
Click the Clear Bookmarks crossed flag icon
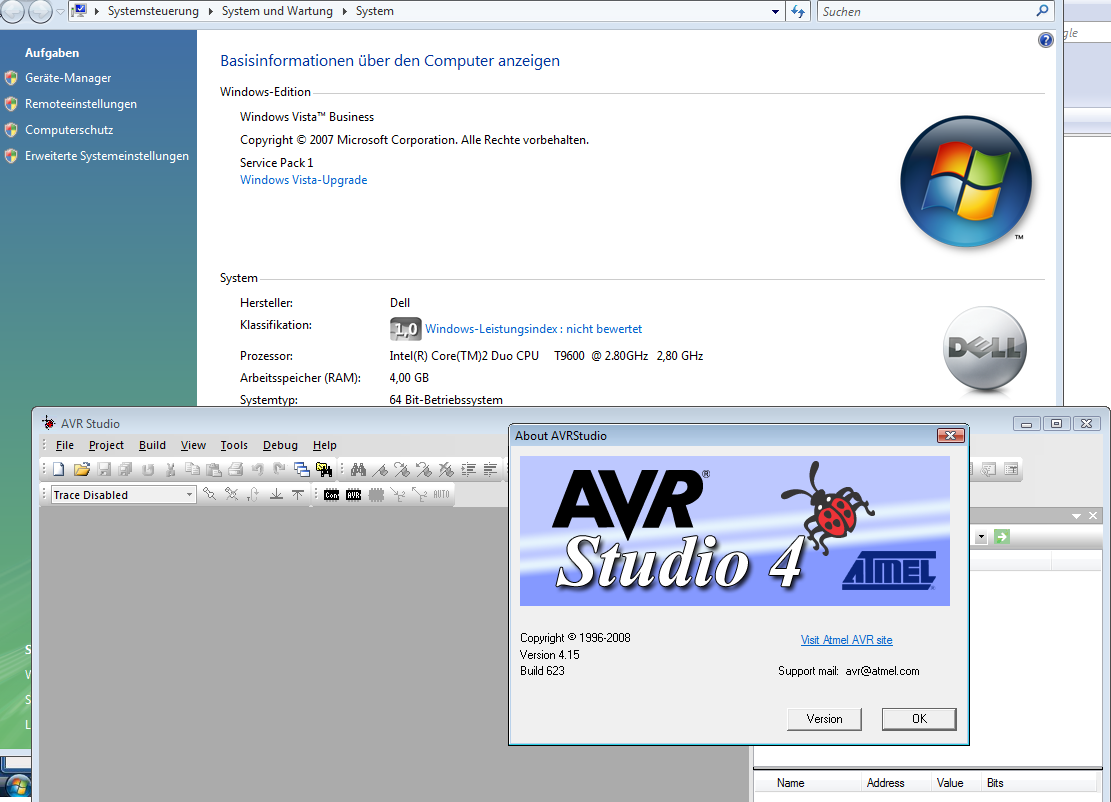coord(446,469)
